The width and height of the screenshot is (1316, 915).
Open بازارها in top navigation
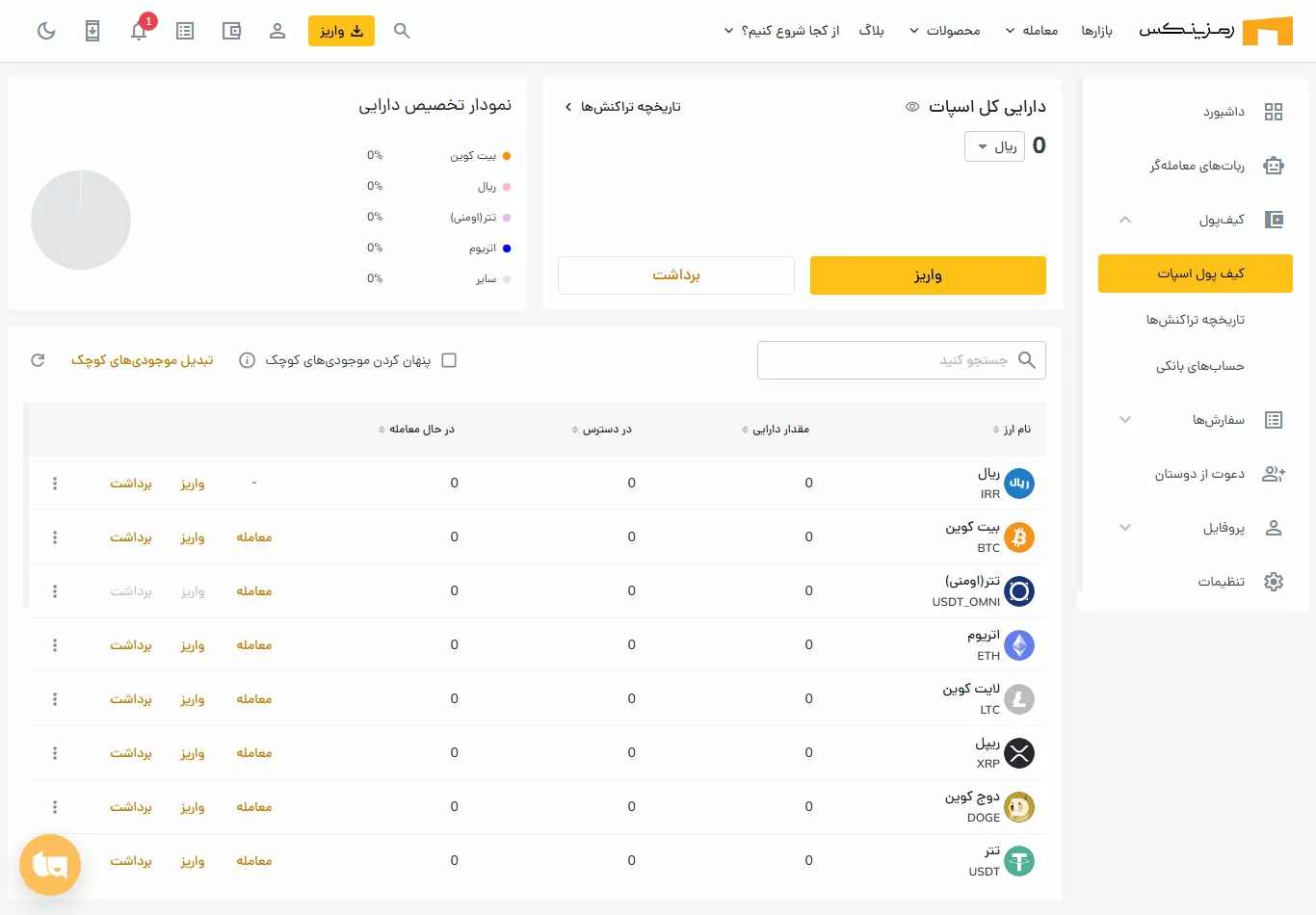pyautogui.click(x=1096, y=31)
